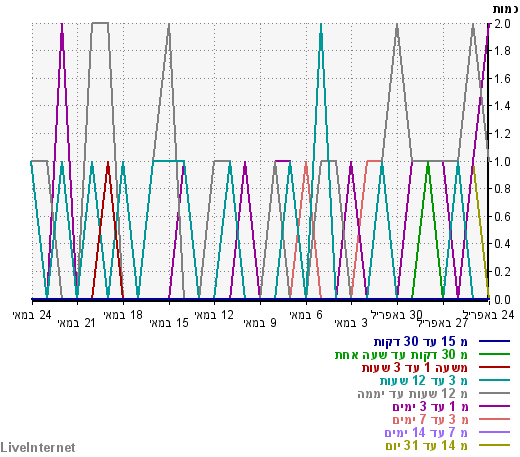Click the salmon peak near 6 במאי
Screen dimensions: 520x457
click(x=306, y=163)
